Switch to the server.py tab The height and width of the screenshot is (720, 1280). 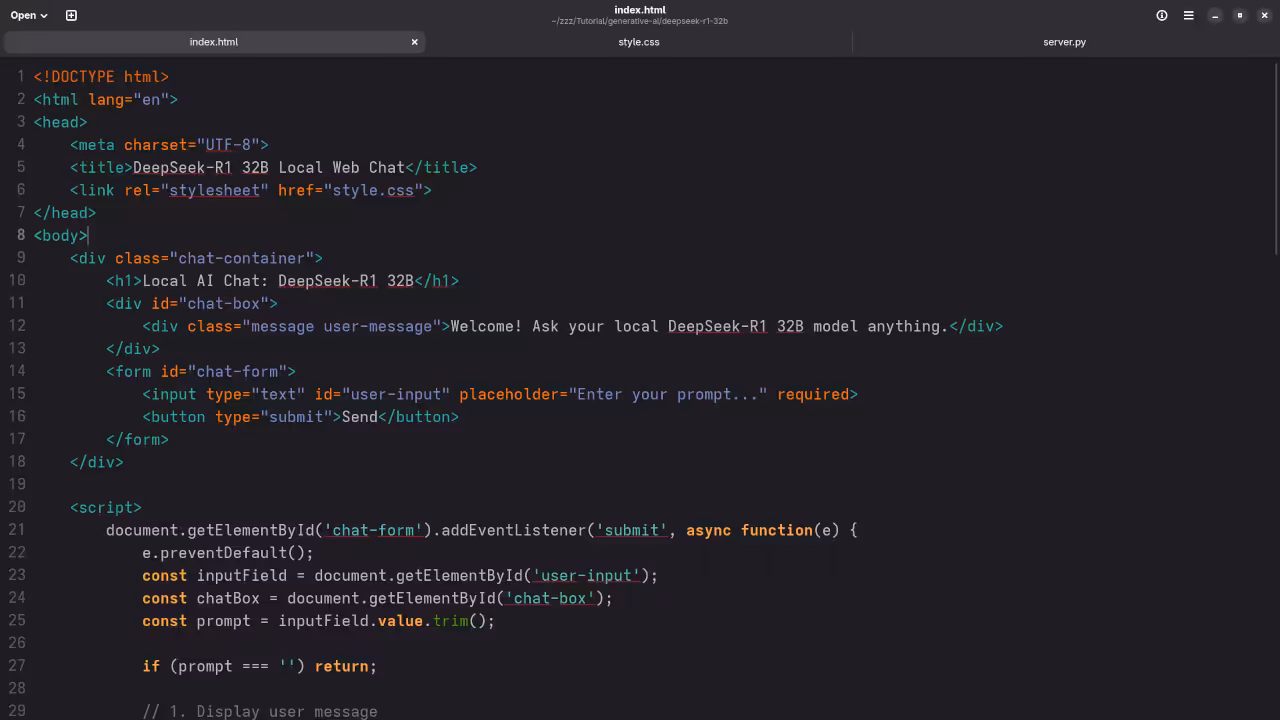click(x=1064, y=42)
